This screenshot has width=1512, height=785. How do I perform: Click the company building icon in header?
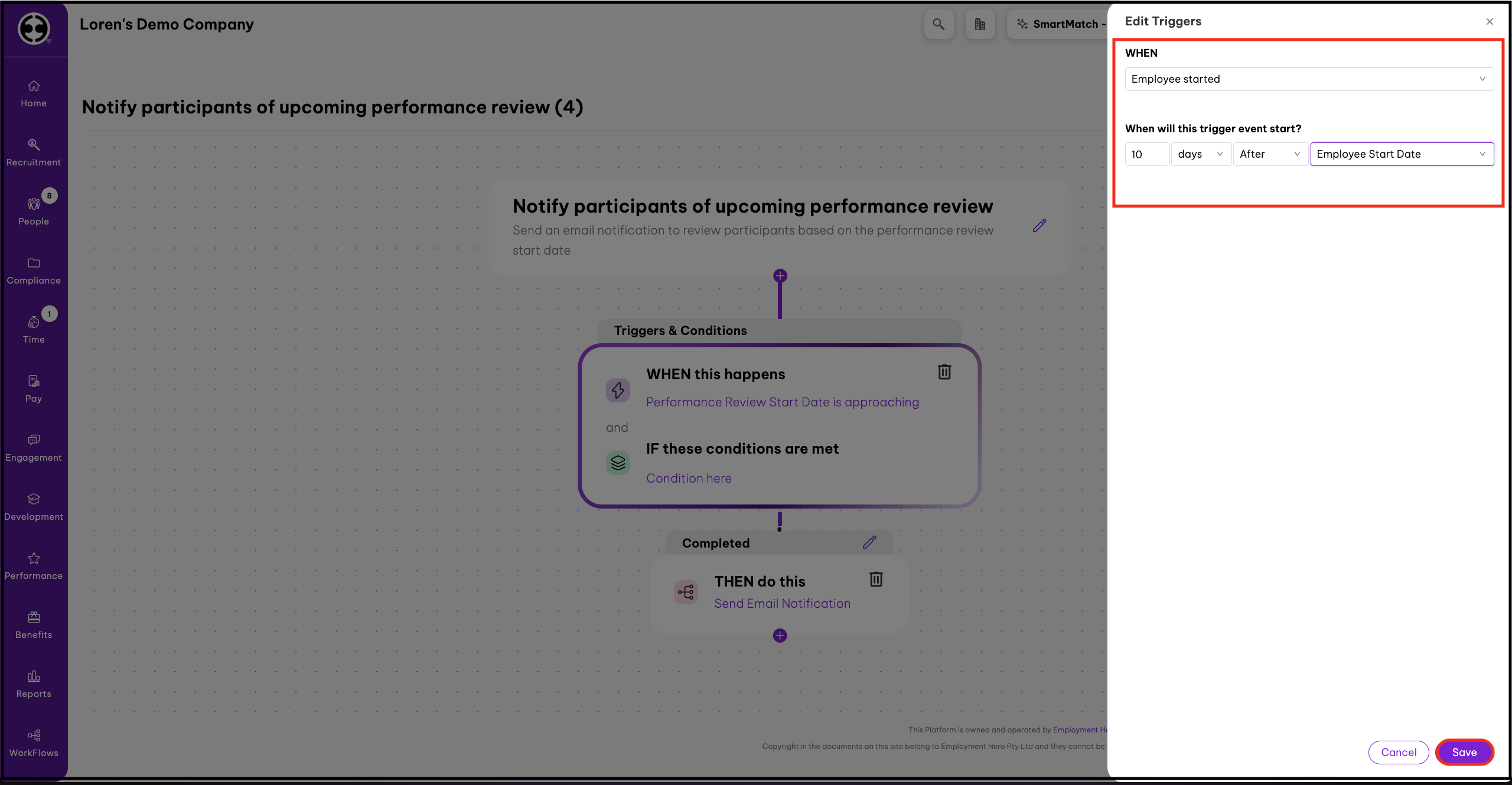tap(980, 24)
